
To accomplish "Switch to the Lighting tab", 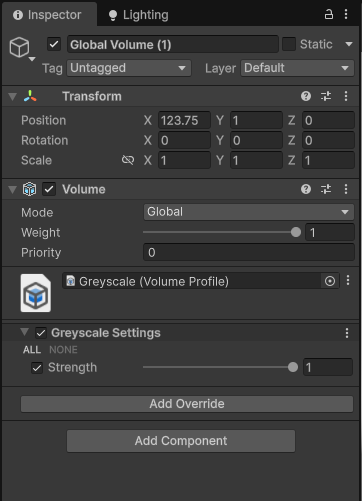I will click(x=139, y=15).
